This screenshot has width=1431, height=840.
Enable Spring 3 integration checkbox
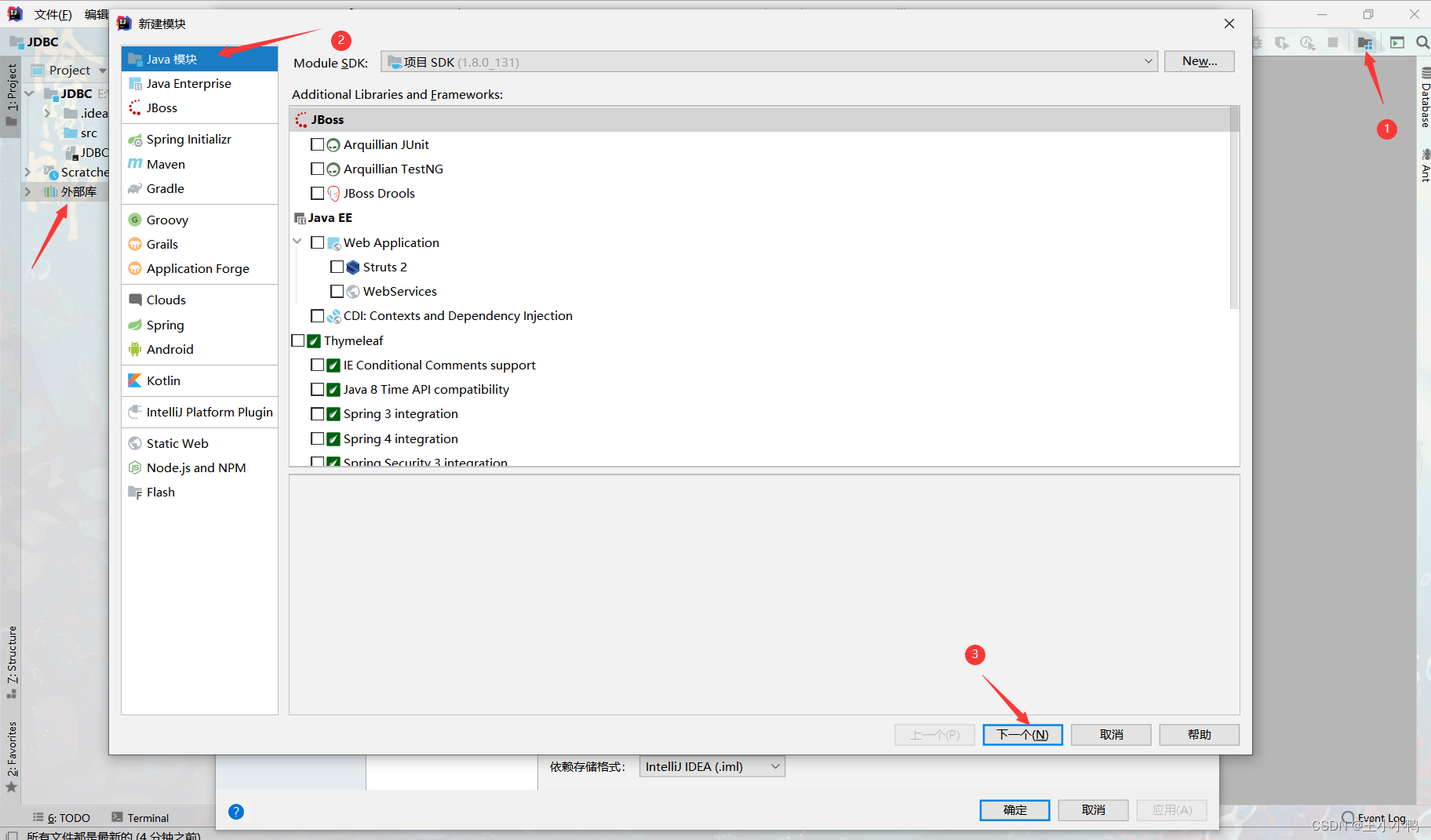tap(317, 413)
